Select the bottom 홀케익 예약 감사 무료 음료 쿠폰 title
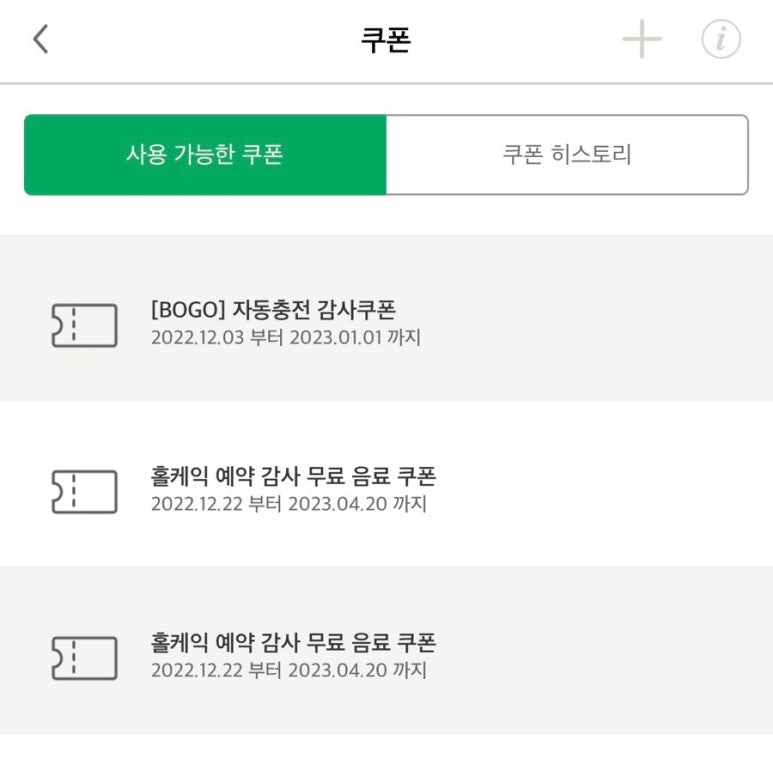 pyautogui.click(x=293, y=642)
